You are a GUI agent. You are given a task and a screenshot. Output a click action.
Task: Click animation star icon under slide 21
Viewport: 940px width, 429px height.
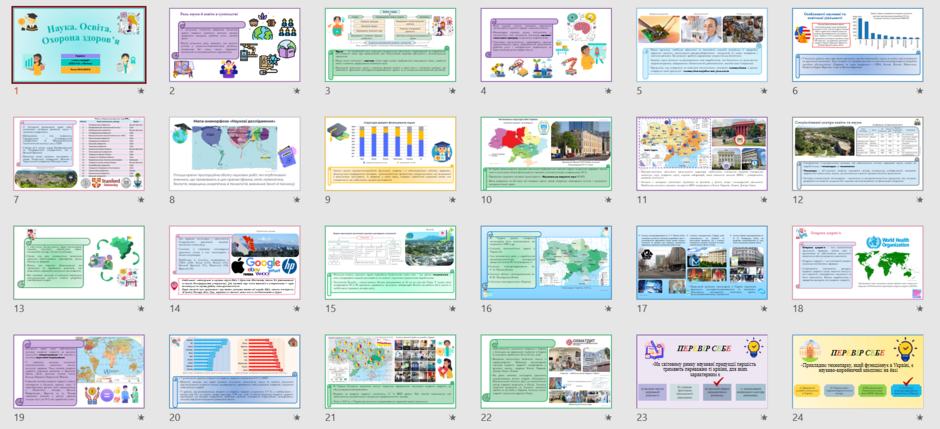pyautogui.click(x=453, y=418)
